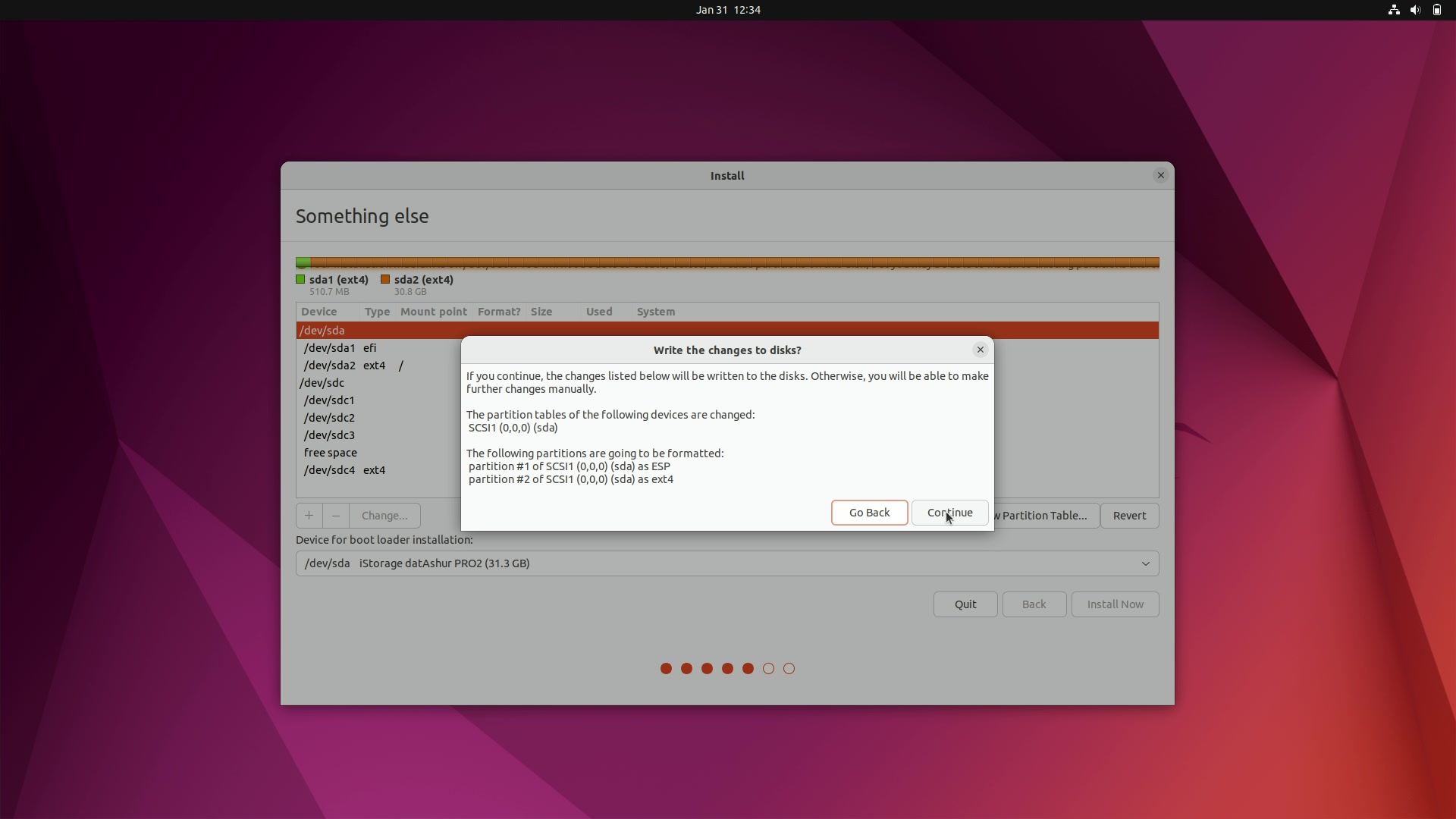Click the New Partition Table button
Image resolution: width=1456 pixels, height=819 pixels.
[x=1046, y=516]
